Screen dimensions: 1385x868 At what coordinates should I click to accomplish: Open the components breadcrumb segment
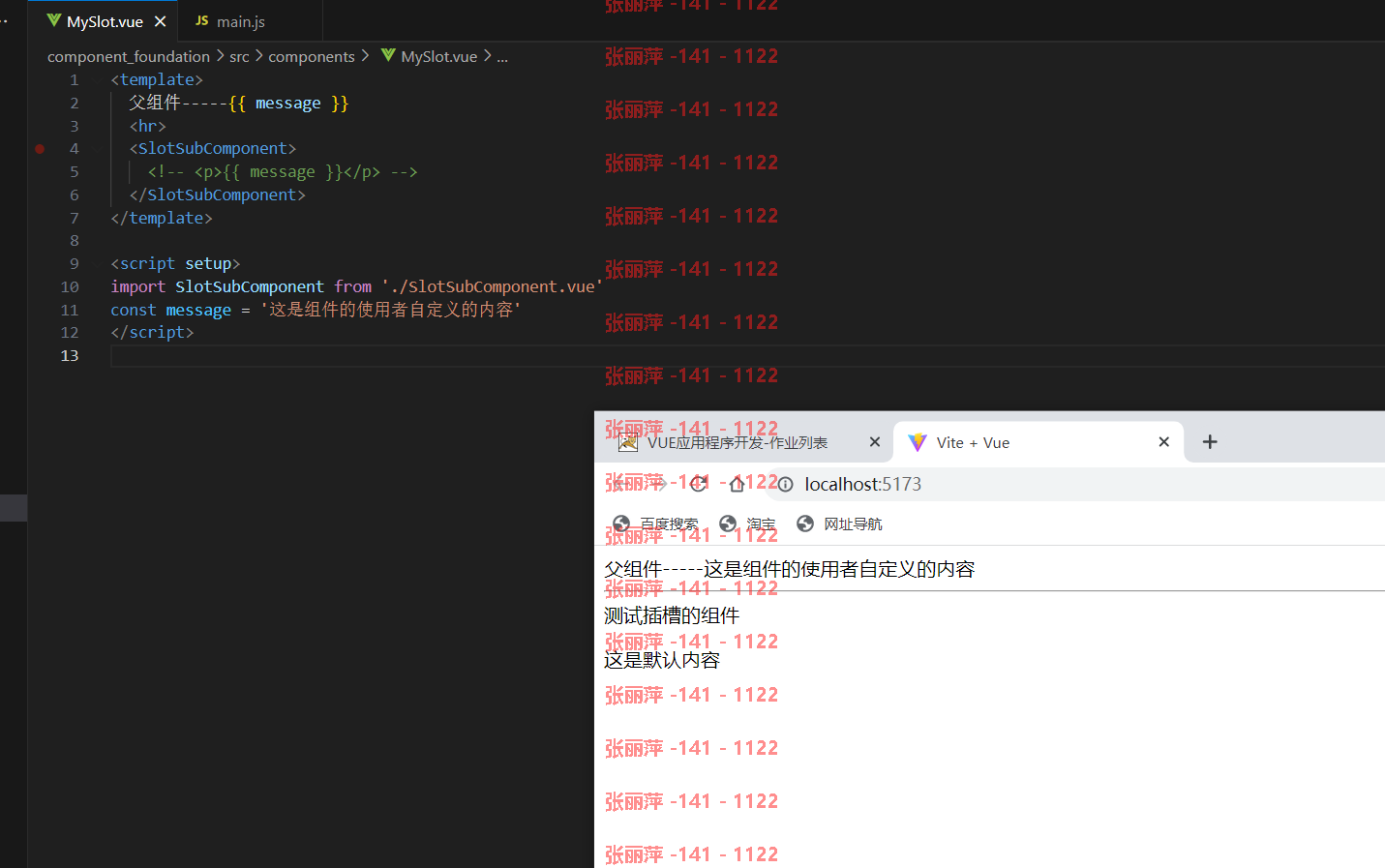(312, 56)
